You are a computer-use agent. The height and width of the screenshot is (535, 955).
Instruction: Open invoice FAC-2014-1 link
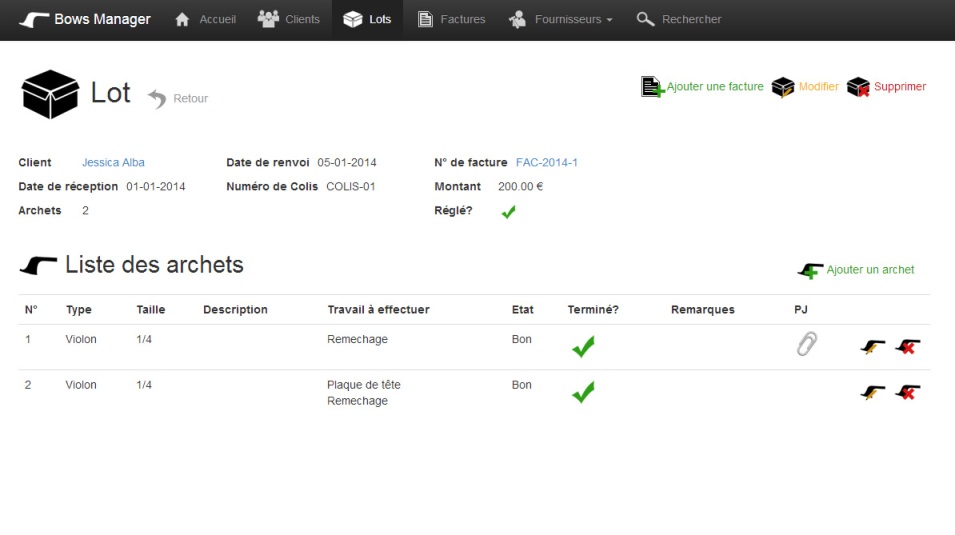click(x=547, y=162)
